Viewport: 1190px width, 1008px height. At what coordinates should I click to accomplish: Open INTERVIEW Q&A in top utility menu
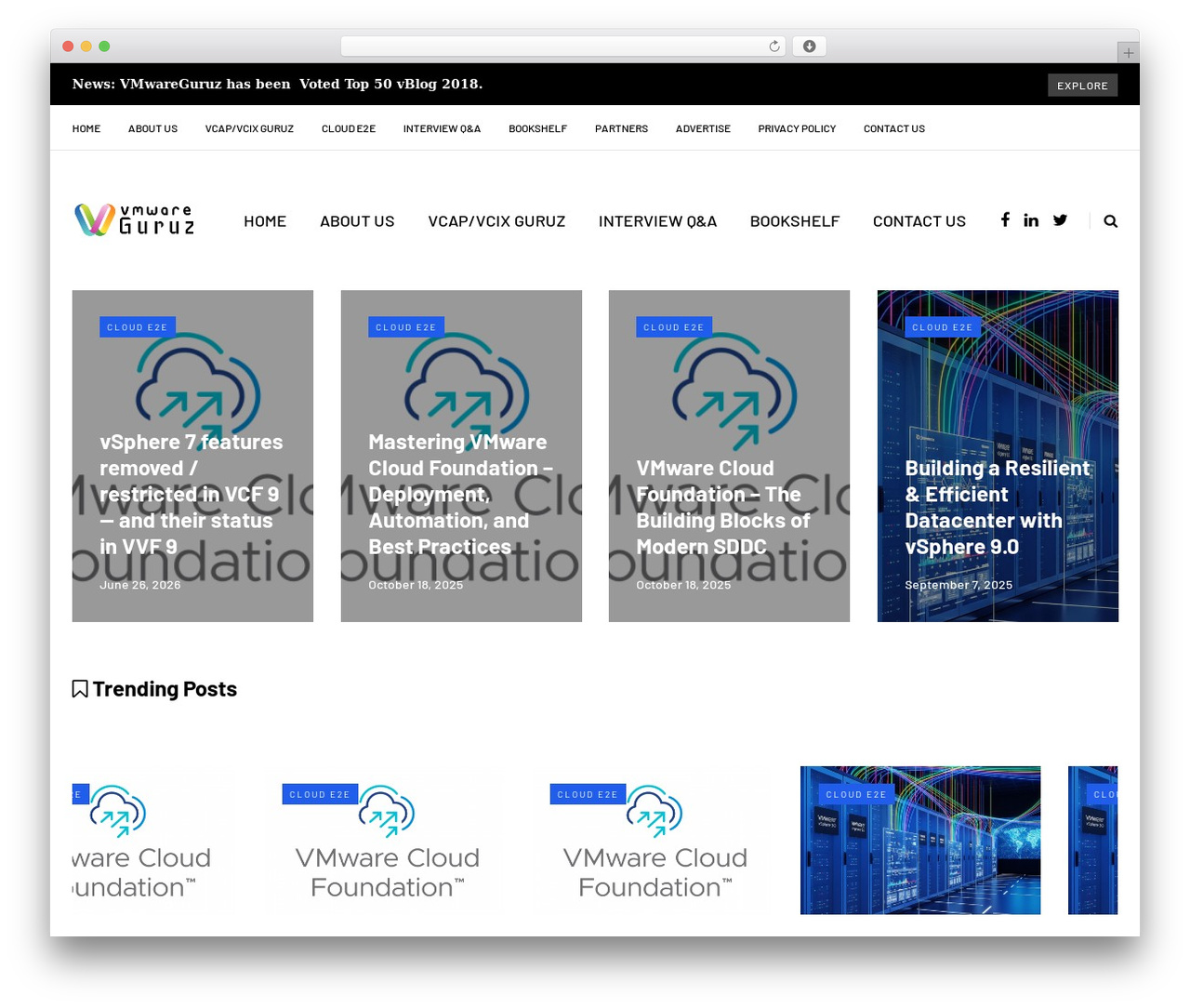(x=442, y=129)
